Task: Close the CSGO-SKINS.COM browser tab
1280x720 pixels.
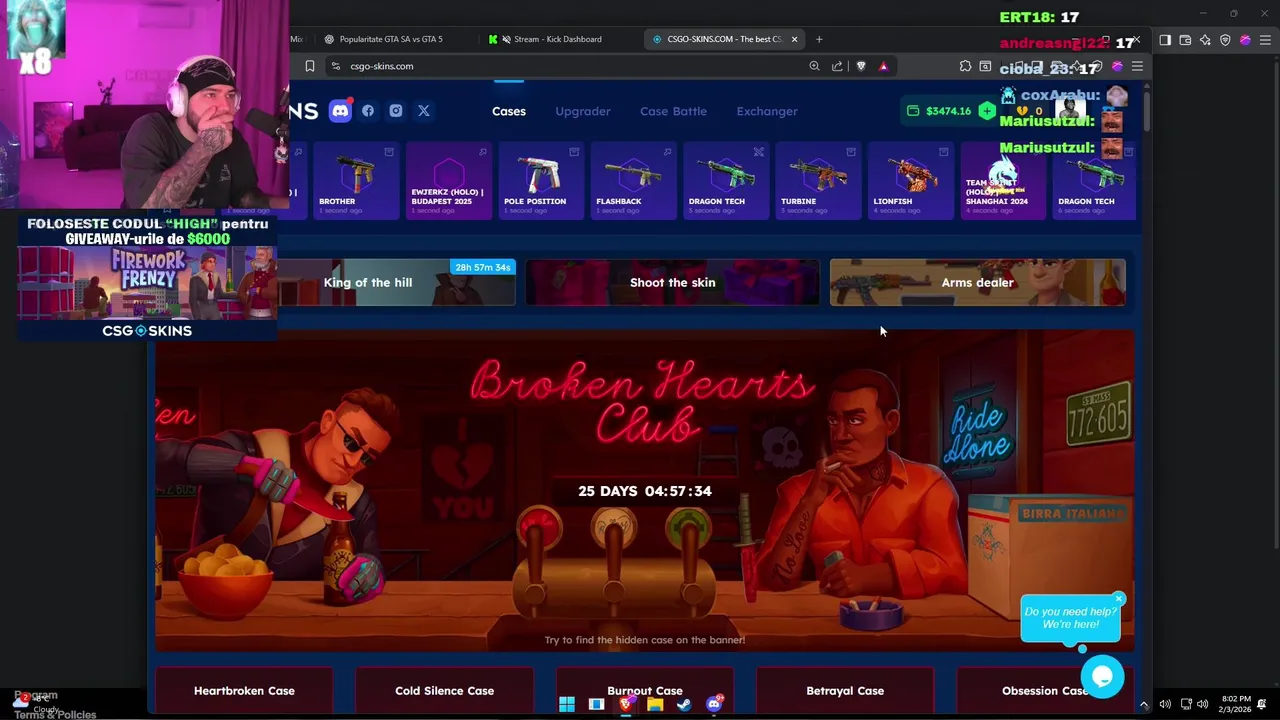Action: pos(795,39)
